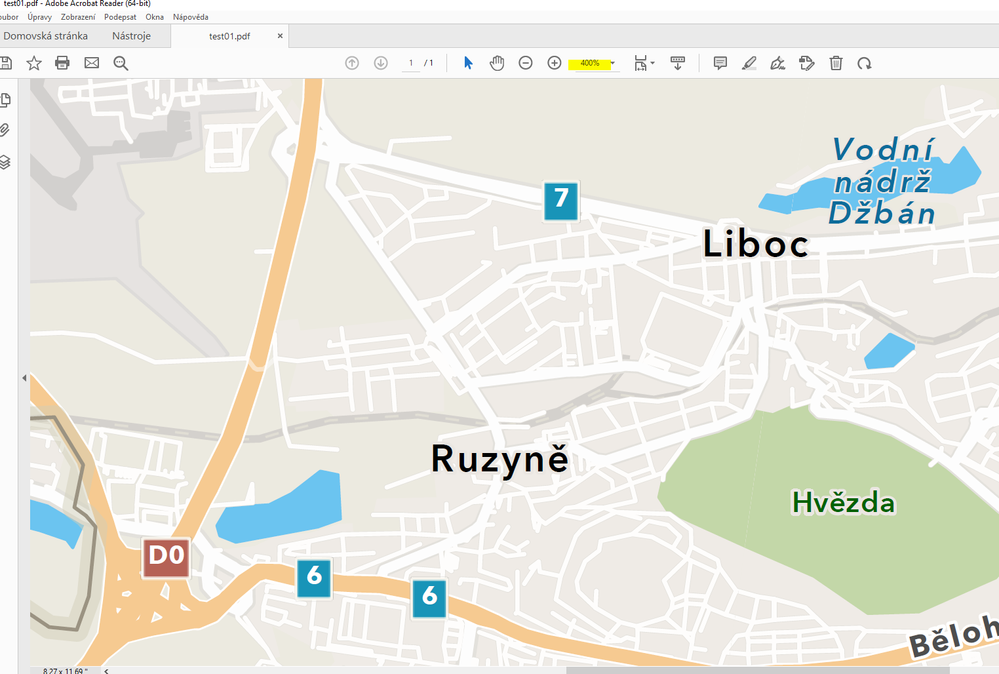
Task: Go to next page arrow
Action: point(381,63)
